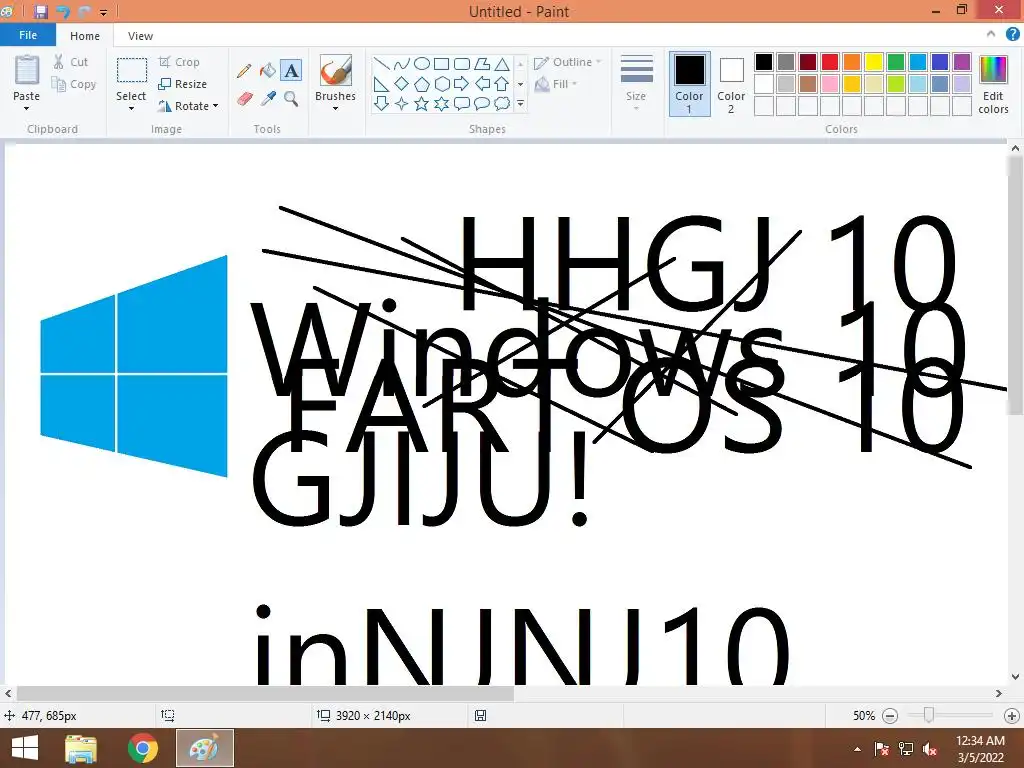This screenshot has height=768, width=1024.
Task: Choose the Five-point star shape
Action: 422,103
